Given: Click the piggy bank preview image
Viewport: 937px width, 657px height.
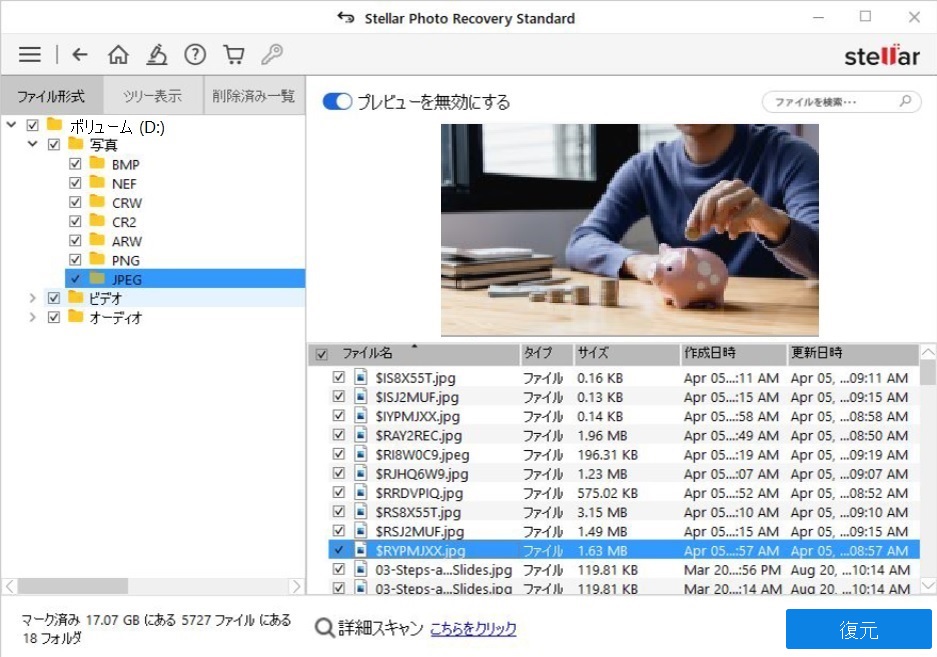Looking at the screenshot, I should pos(629,230).
